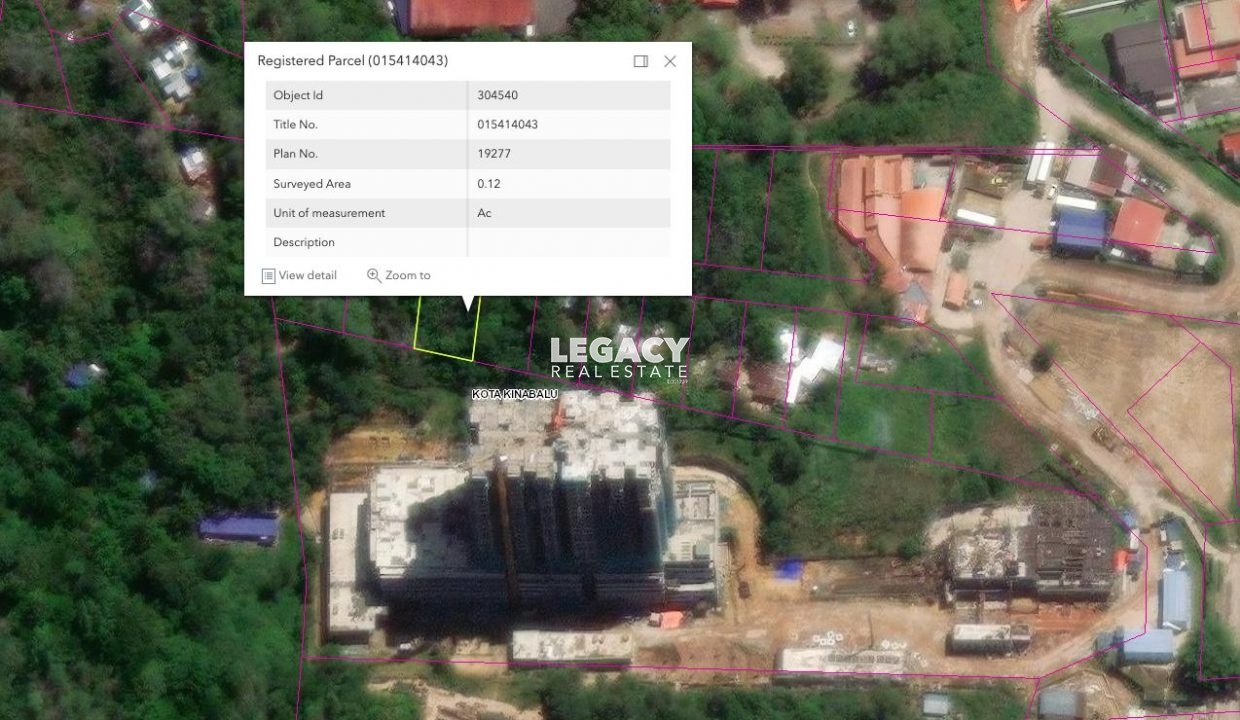Click the Plan No. value 19277
Image resolution: width=1240 pixels, height=720 pixels.
(494, 154)
